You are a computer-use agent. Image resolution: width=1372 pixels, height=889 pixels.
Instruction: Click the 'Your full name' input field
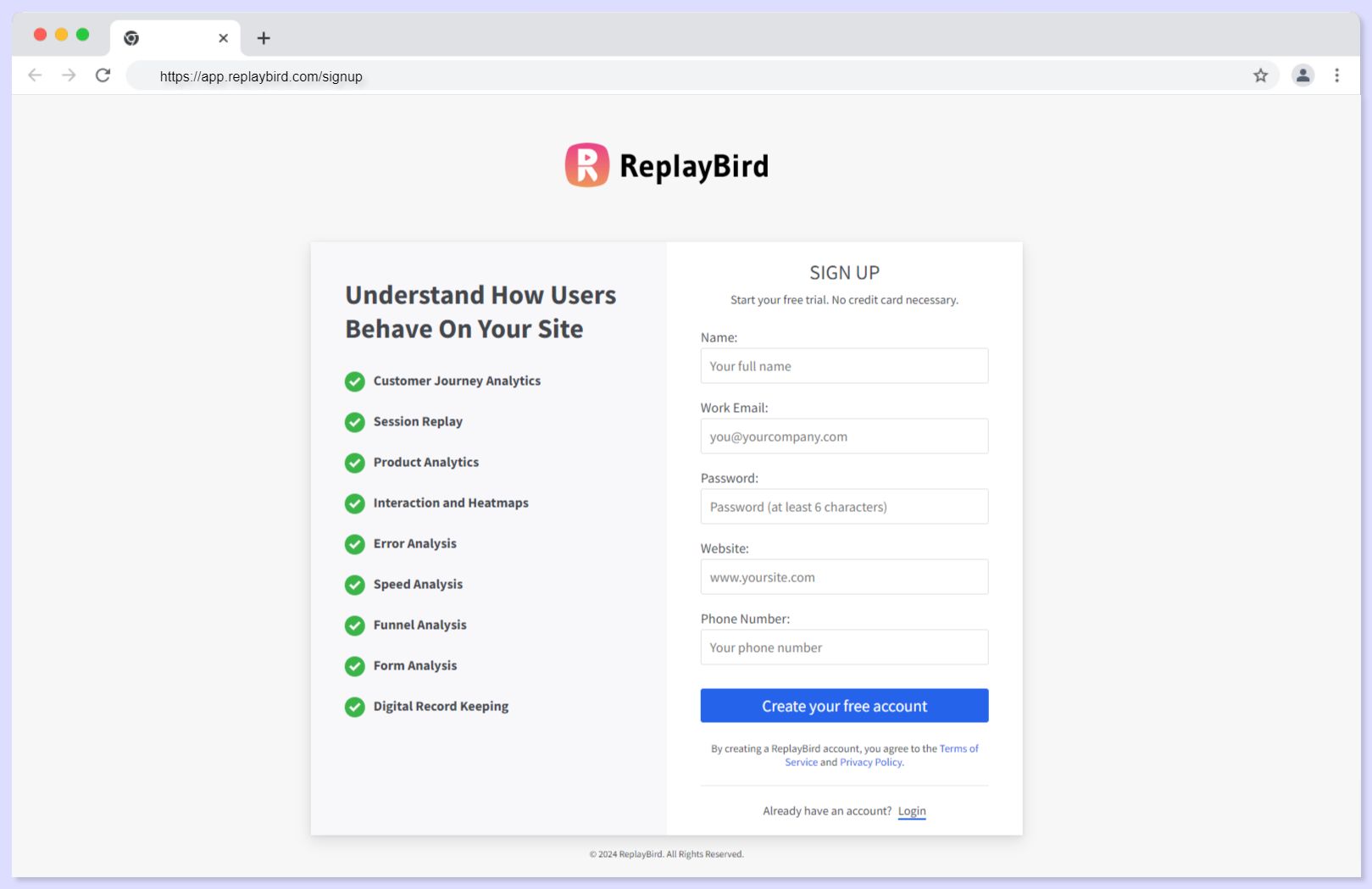844,366
